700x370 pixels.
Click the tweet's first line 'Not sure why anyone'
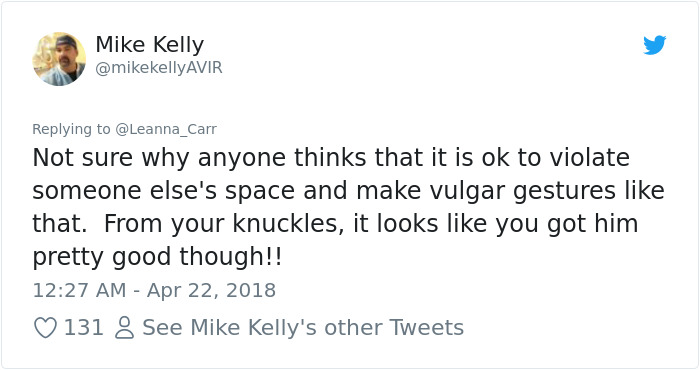pyautogui.click(x=158, y=158)
